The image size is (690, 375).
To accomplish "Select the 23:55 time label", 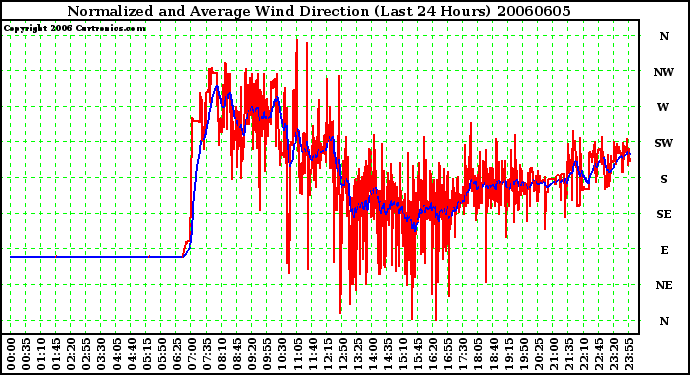I will pos(629,354).
